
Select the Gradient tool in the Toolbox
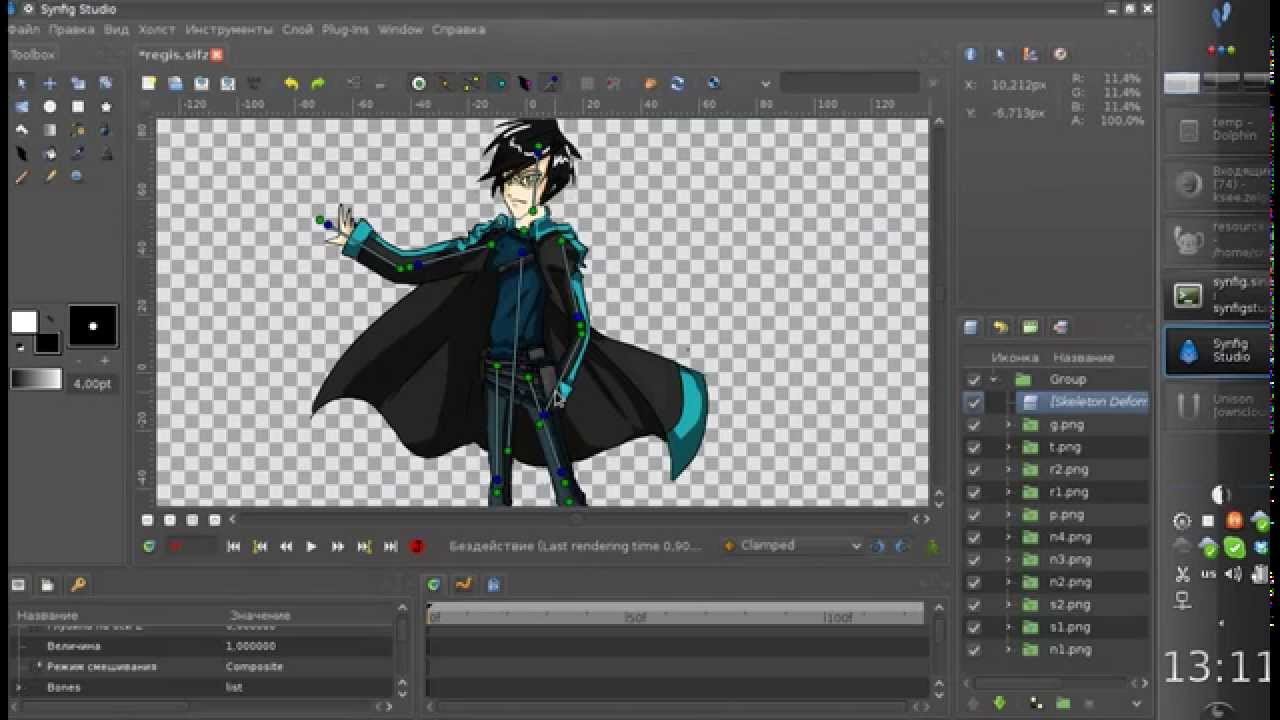(x=50, y=130)
